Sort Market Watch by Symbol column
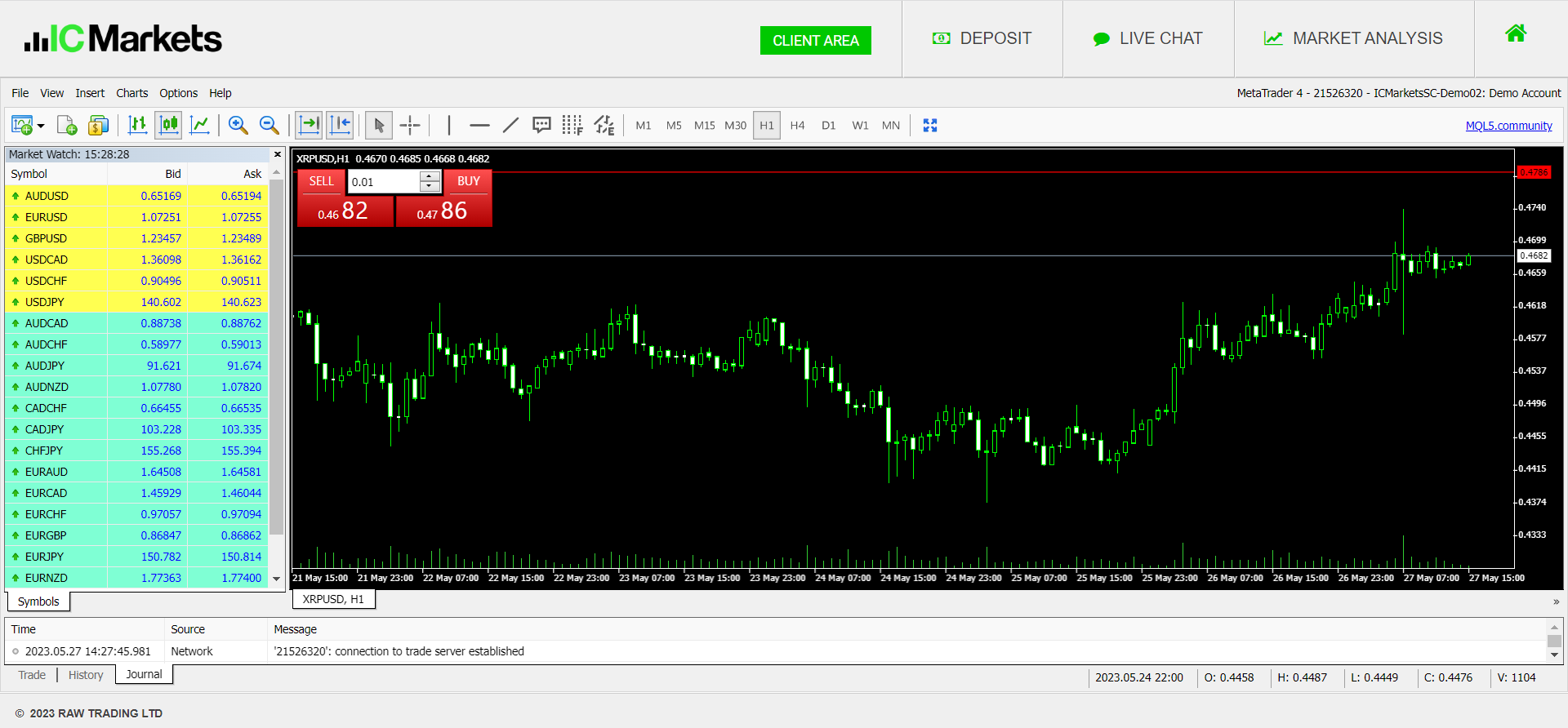This screenshot has width=1568, height=728. click(x=56, y=174)
